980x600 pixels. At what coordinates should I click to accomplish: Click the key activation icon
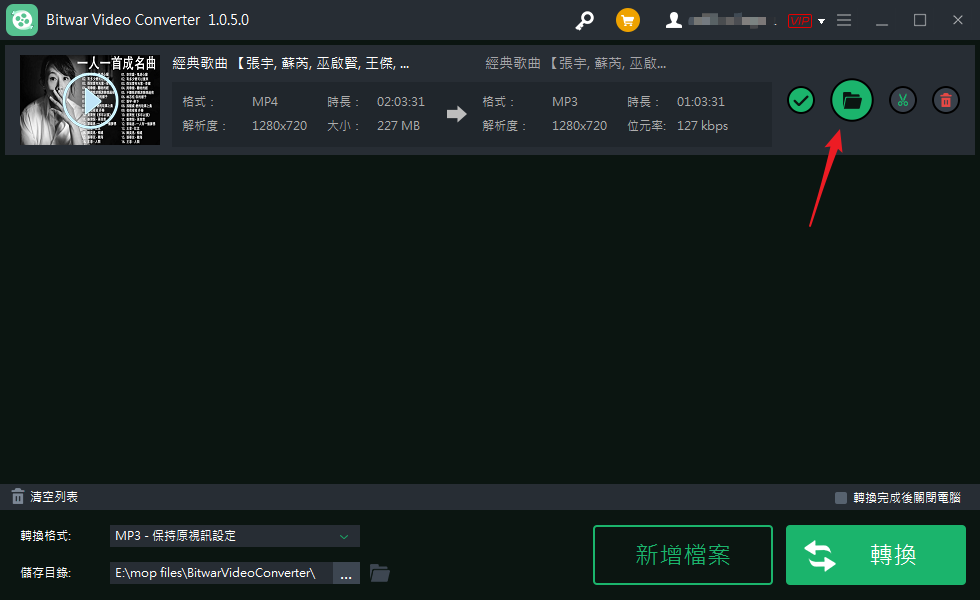click(x=585, y=20)
